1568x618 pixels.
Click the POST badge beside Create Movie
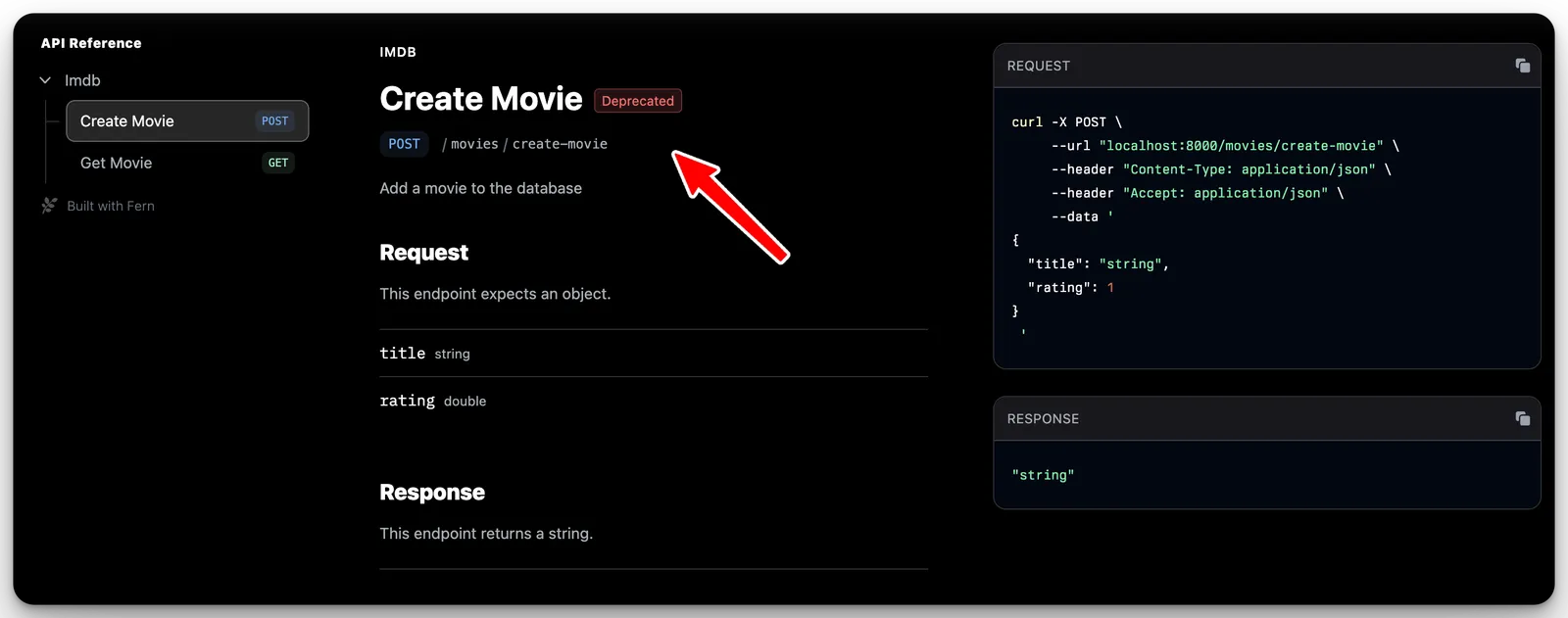[274, 121]
